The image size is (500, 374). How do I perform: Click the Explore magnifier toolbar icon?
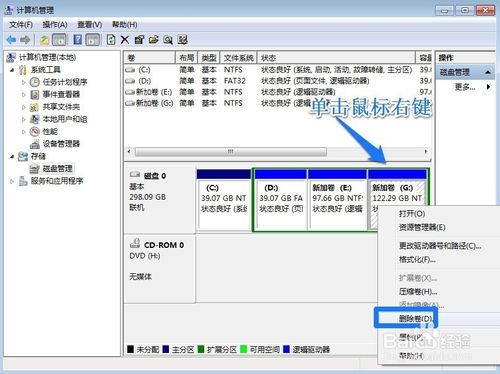[x=168, y=40]
